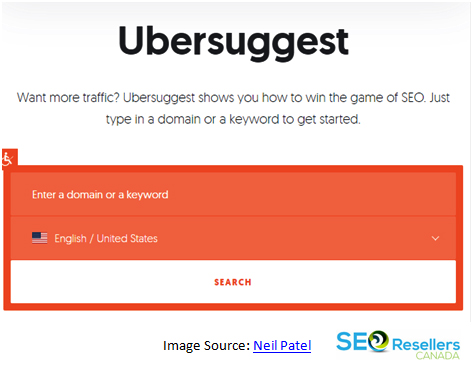Click the Resellers word in the logo
Viewport: 473px width, 384px height.
pyautogui.click(x=426, y=344)
